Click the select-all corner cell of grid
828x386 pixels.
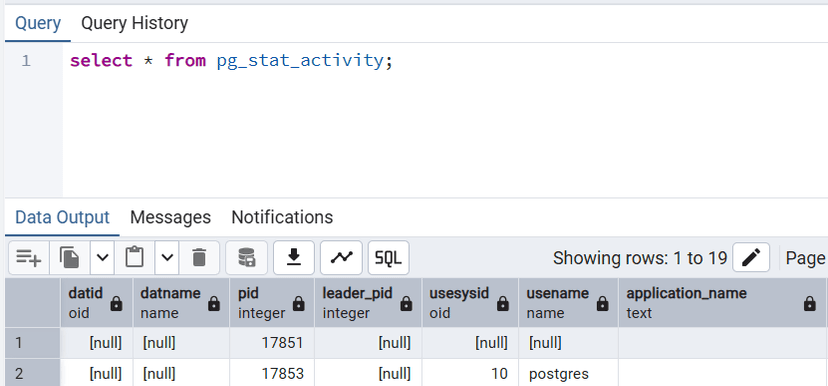click(x=33, y=303)
